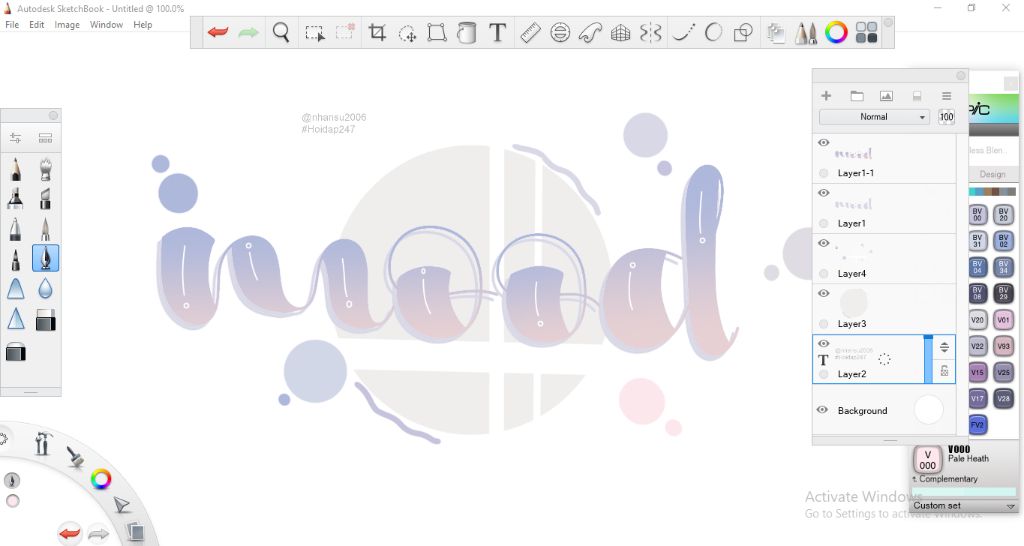The width and height of the screenshot is (1024, 546).
Task: Select the Airbrush in the brush palette
Action: click(x=45, y=169)
